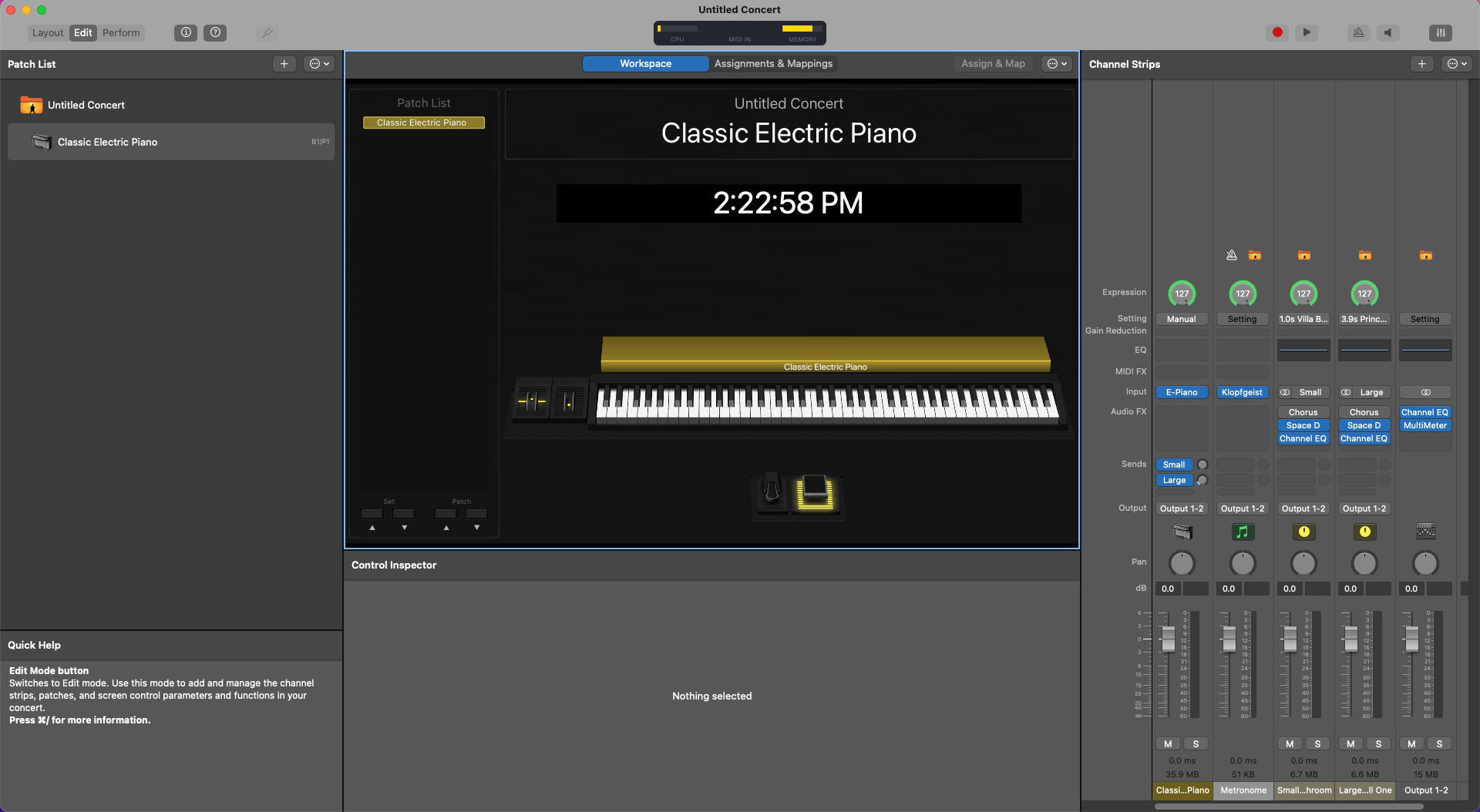Screen dimensions: 1480x812
Task: Open 3.9s Princ... setting menu
Action: (x=1364, y=319)
